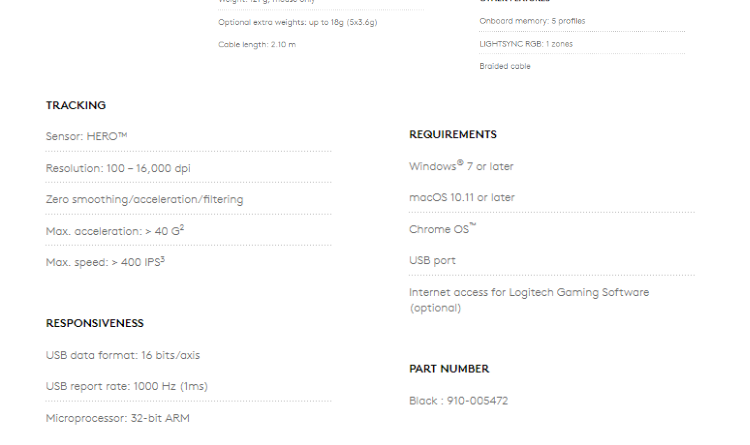Click the REQUIREMENTS heading

pyautogui.click(x=453, y=134)
